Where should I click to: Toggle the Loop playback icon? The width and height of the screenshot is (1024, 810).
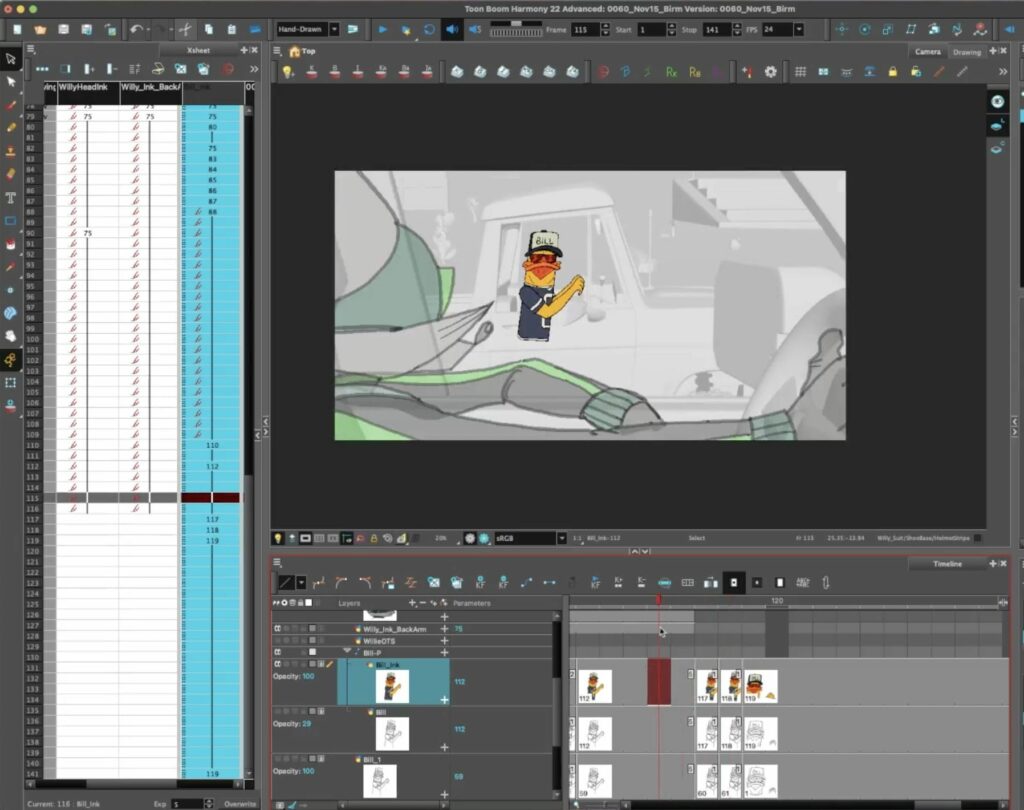pos(429,29)
